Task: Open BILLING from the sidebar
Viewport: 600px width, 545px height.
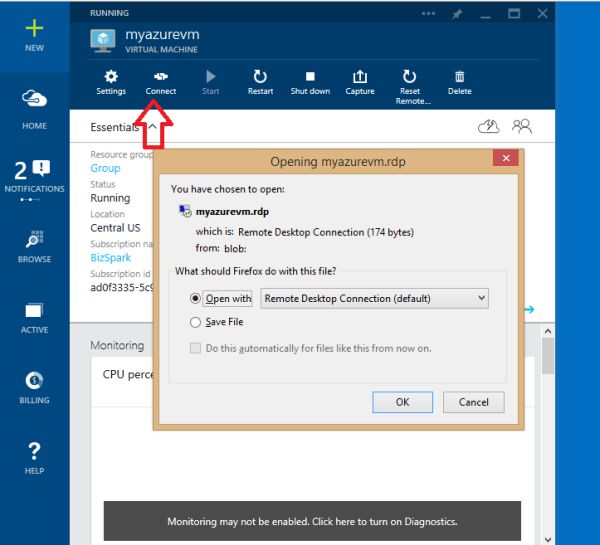Action: [34, 387]
